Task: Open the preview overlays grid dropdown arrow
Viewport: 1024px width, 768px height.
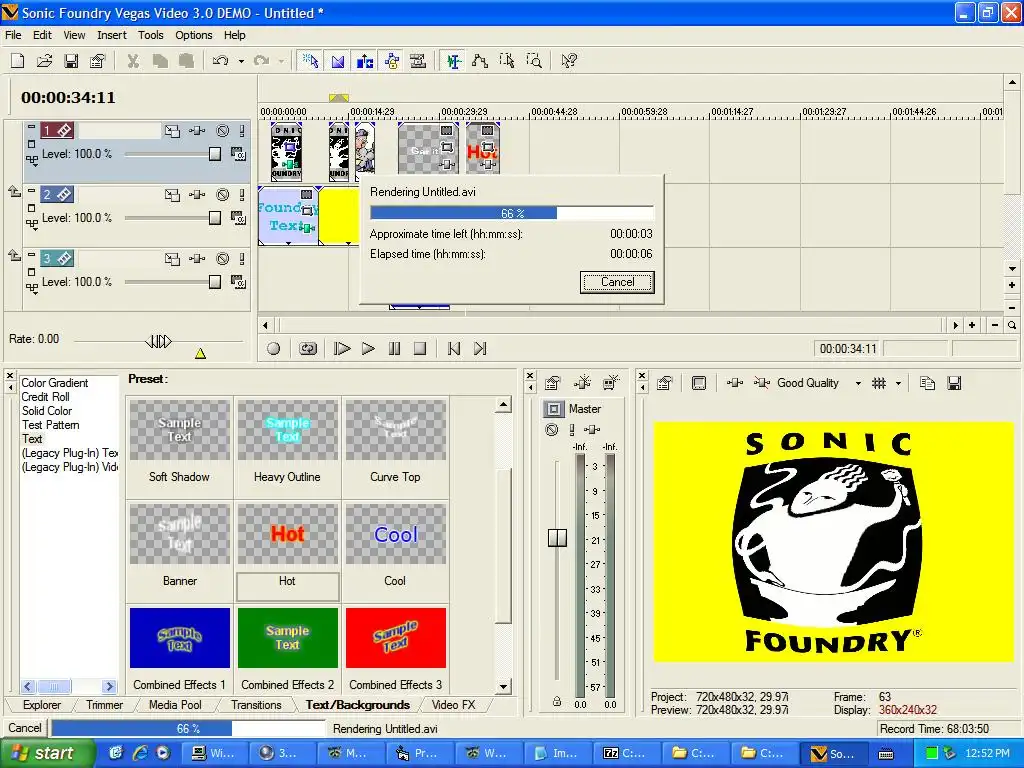Action: point(899,383)
